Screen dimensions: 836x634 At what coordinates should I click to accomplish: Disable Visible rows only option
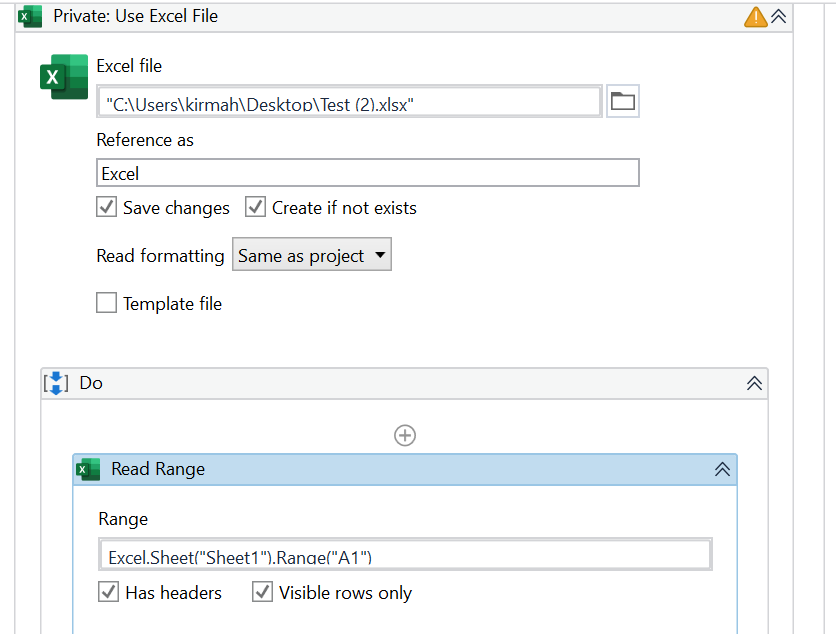[263, 592]
